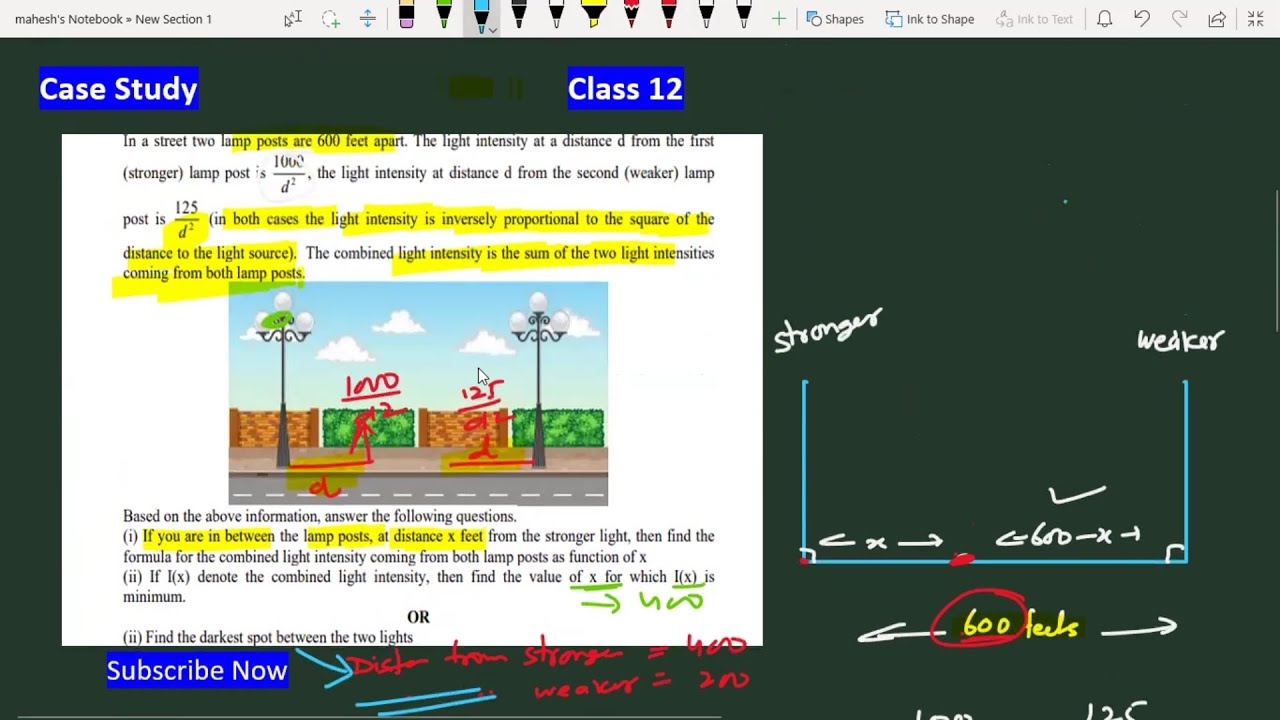Open the Share button
Image resolution: width=1280 pixels, height=720 pixels.
tap(1217, 19)
